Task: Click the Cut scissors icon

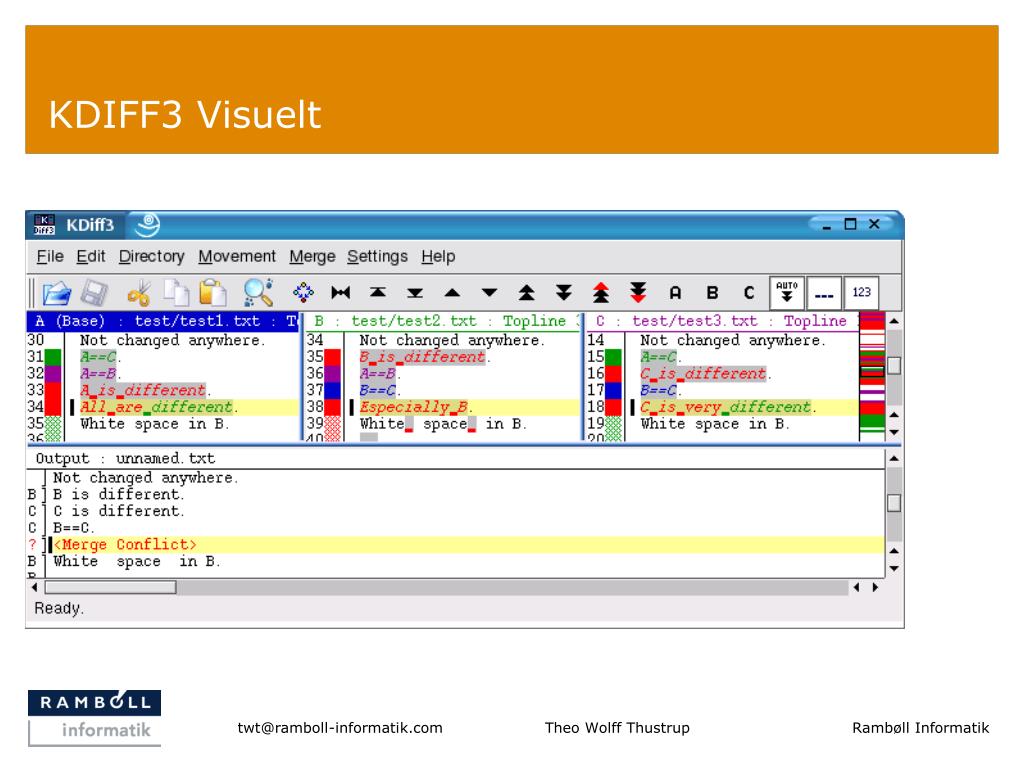Action: tap(138, 293)
